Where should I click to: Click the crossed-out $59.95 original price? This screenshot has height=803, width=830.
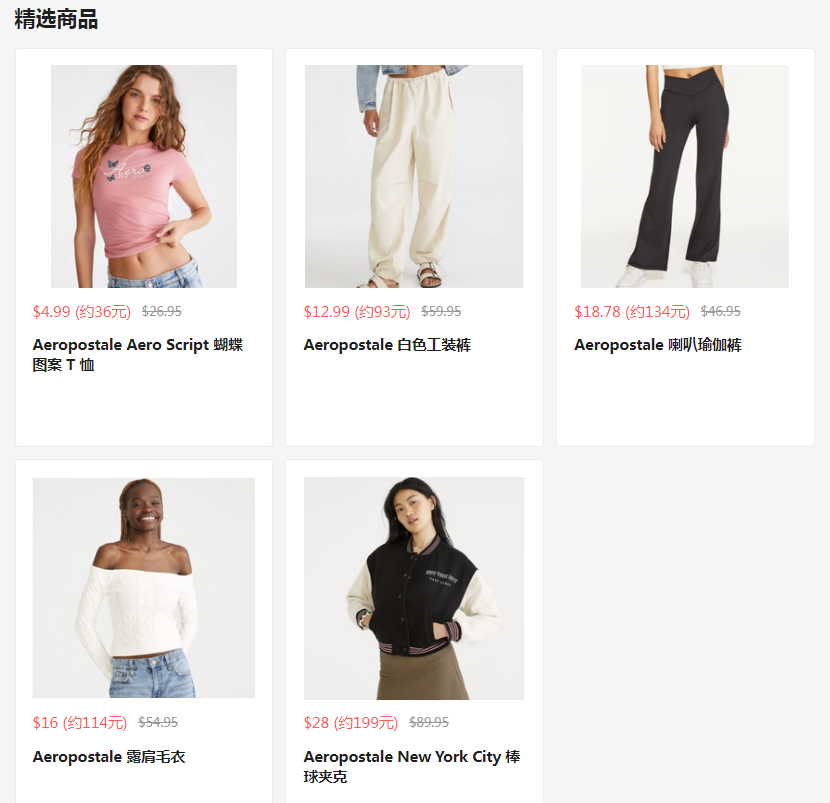point(441,311)
